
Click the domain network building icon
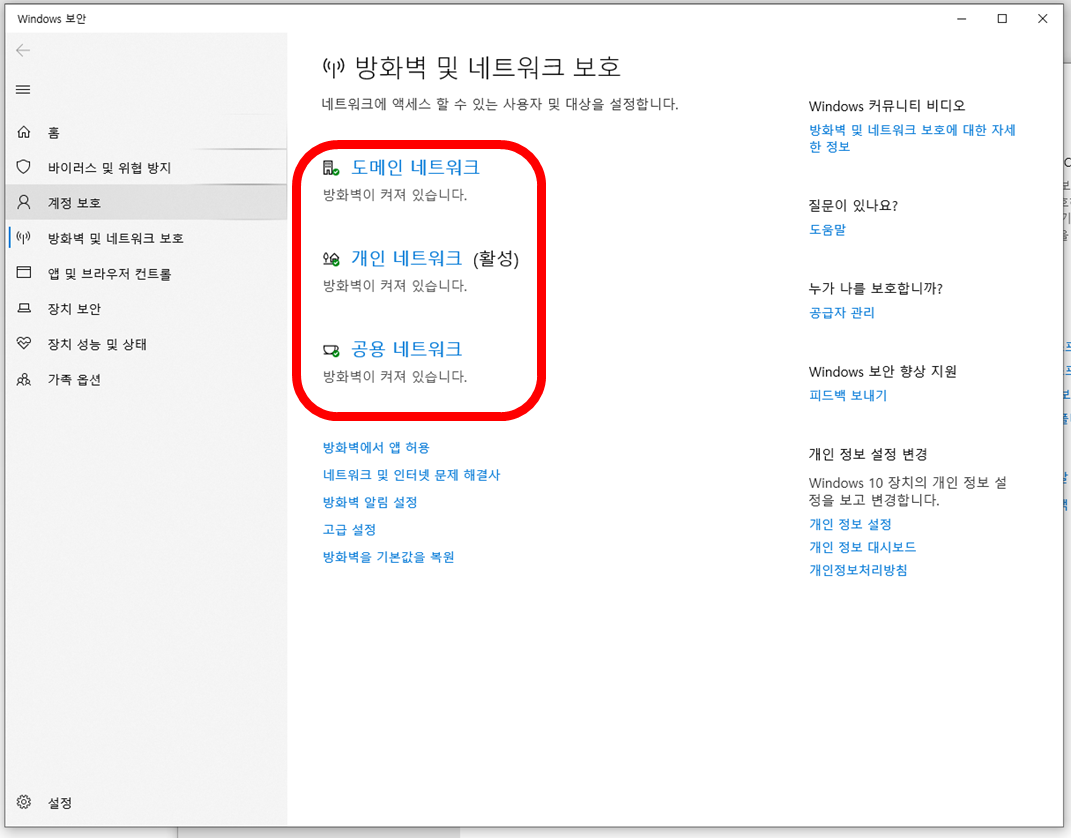pyautogui.click(x=331, y=168)
